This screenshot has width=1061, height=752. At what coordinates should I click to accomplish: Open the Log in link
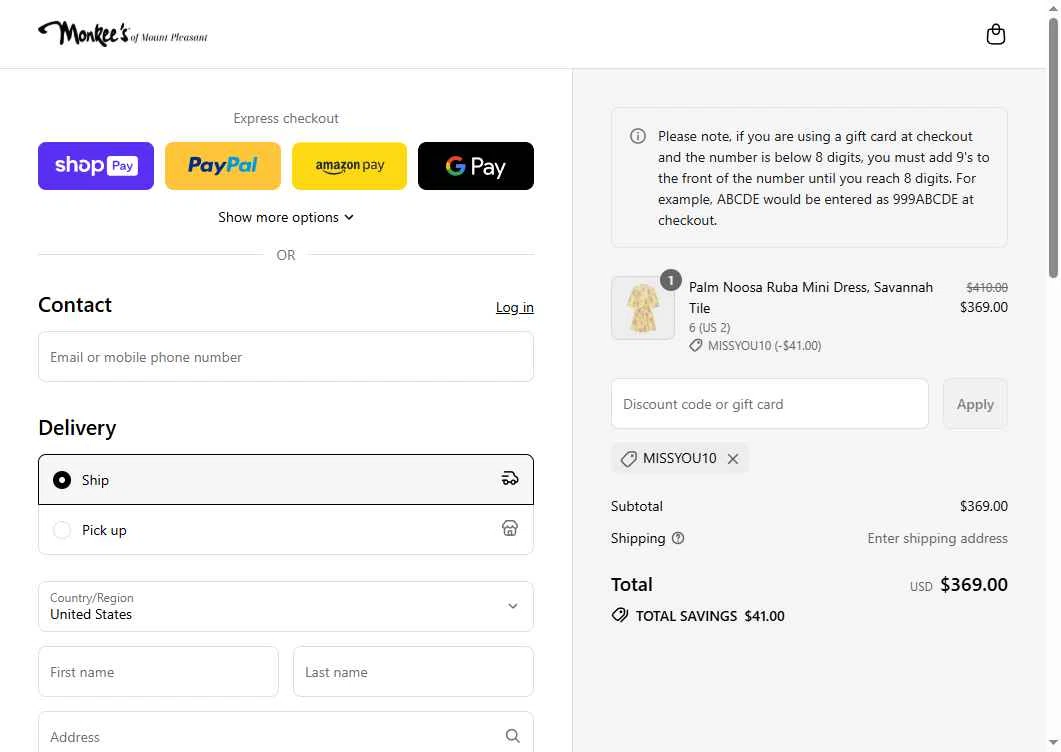[514, 307]
